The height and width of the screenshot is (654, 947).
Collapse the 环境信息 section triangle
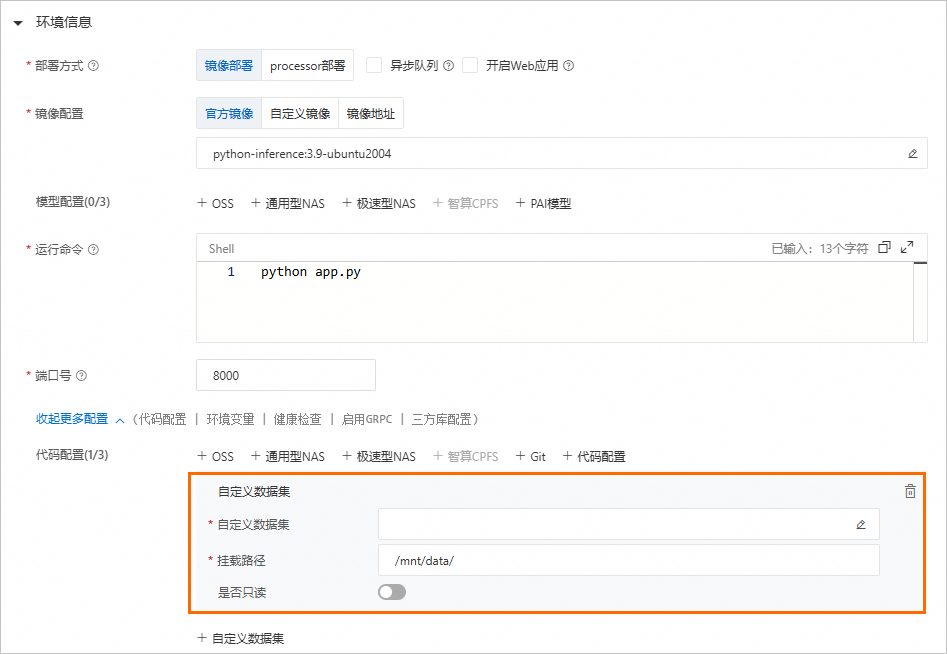click(18, 23)
